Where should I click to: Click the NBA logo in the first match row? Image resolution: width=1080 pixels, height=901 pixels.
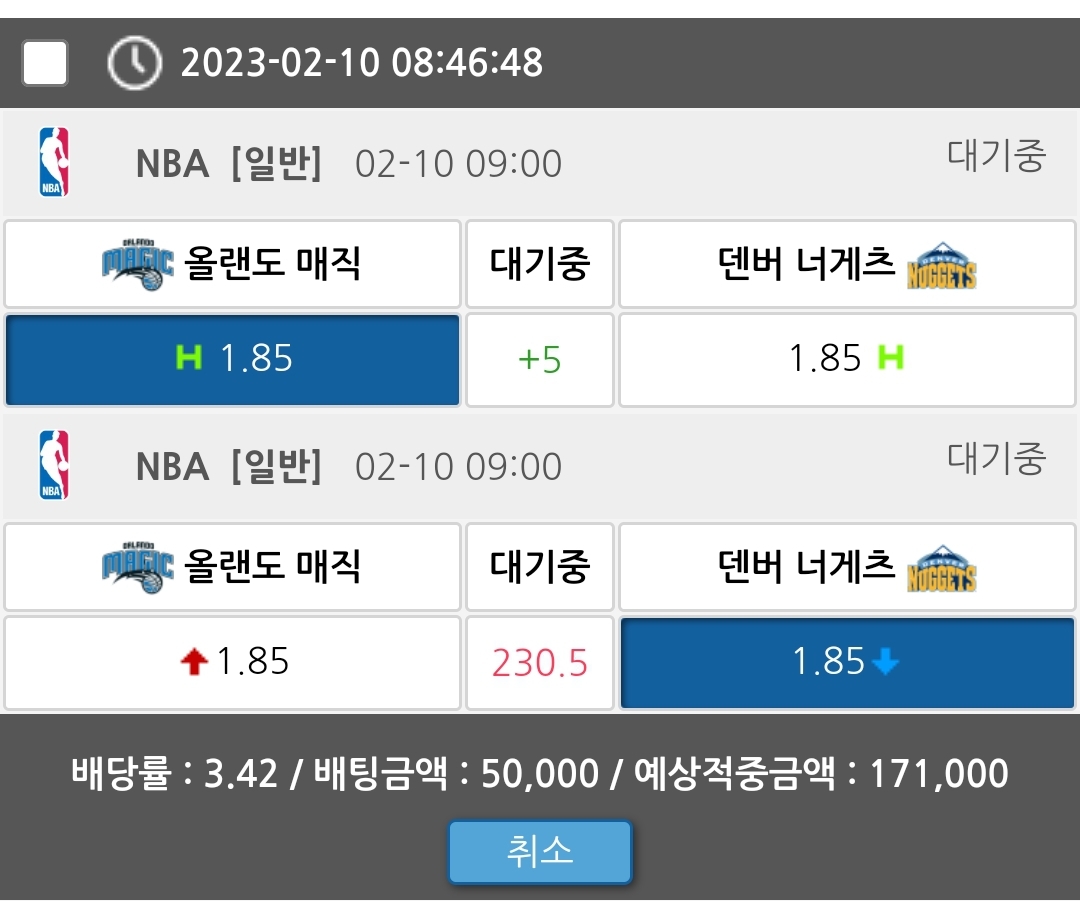coord(54,162)
